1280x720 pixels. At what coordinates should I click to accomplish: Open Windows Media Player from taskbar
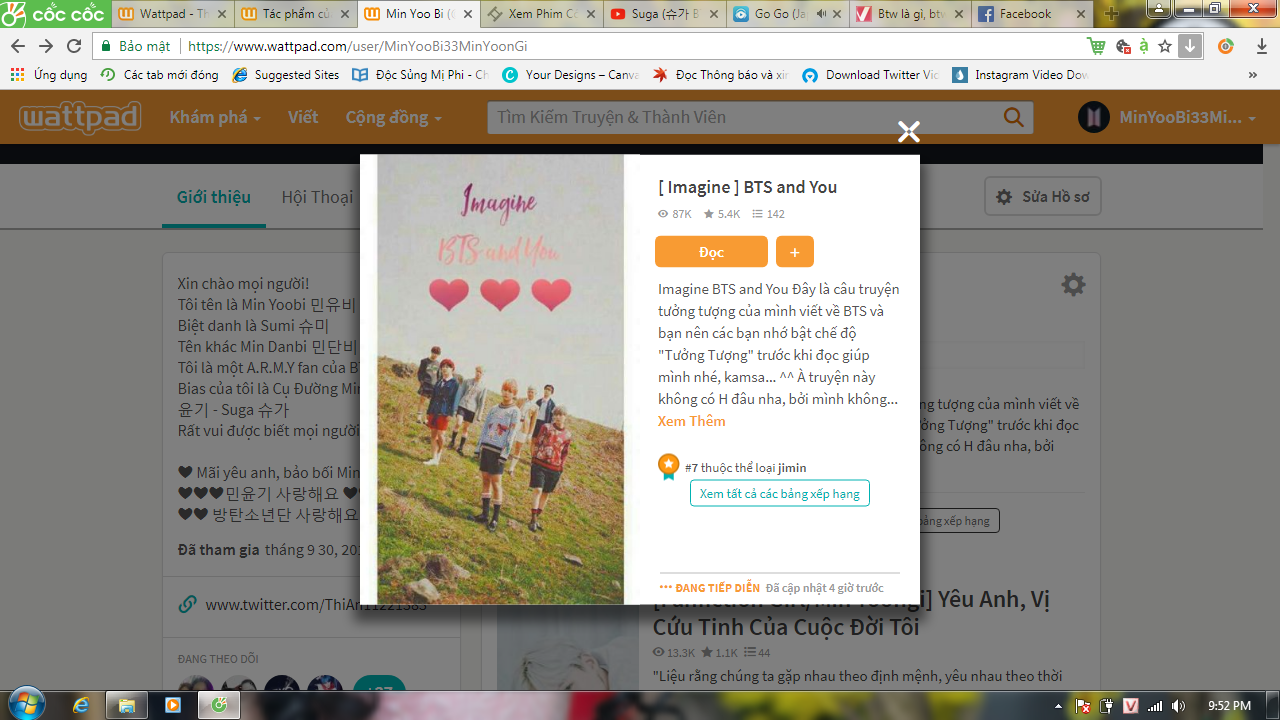(x=172, y=705)
